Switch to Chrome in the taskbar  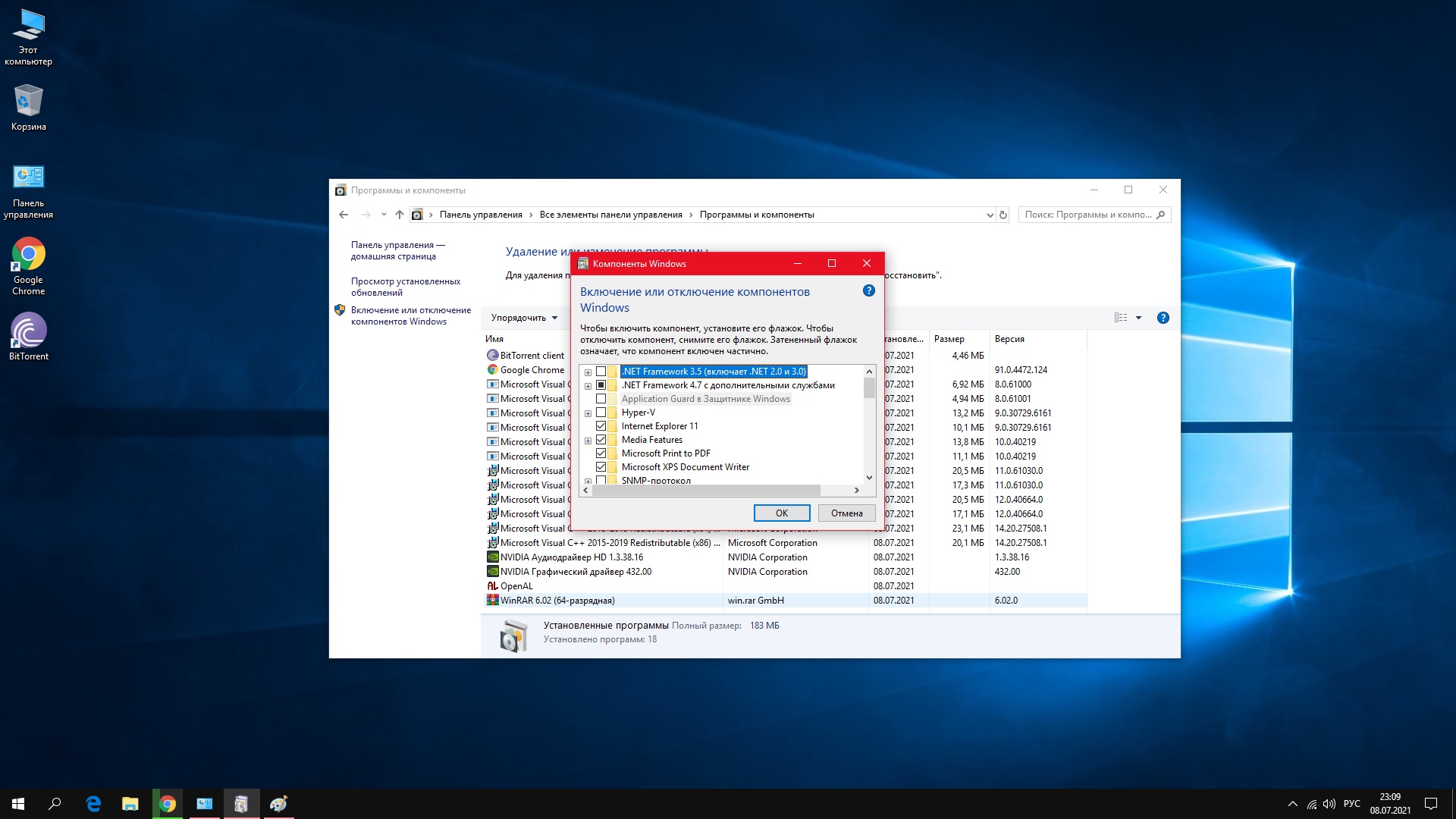point(168,804)
